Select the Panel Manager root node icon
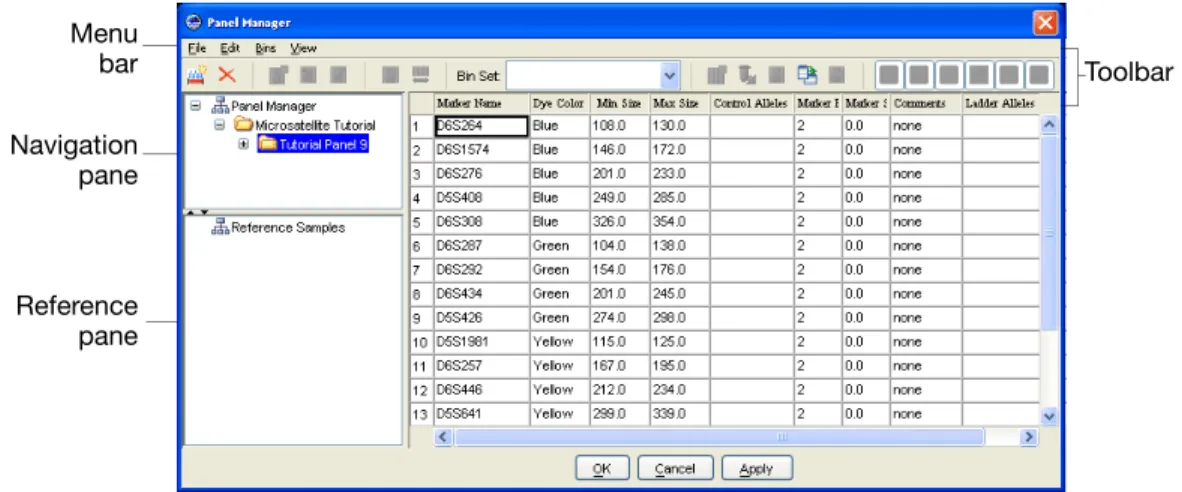The height and width of the screenshot is (492, 1182). (x=220, y=106)
